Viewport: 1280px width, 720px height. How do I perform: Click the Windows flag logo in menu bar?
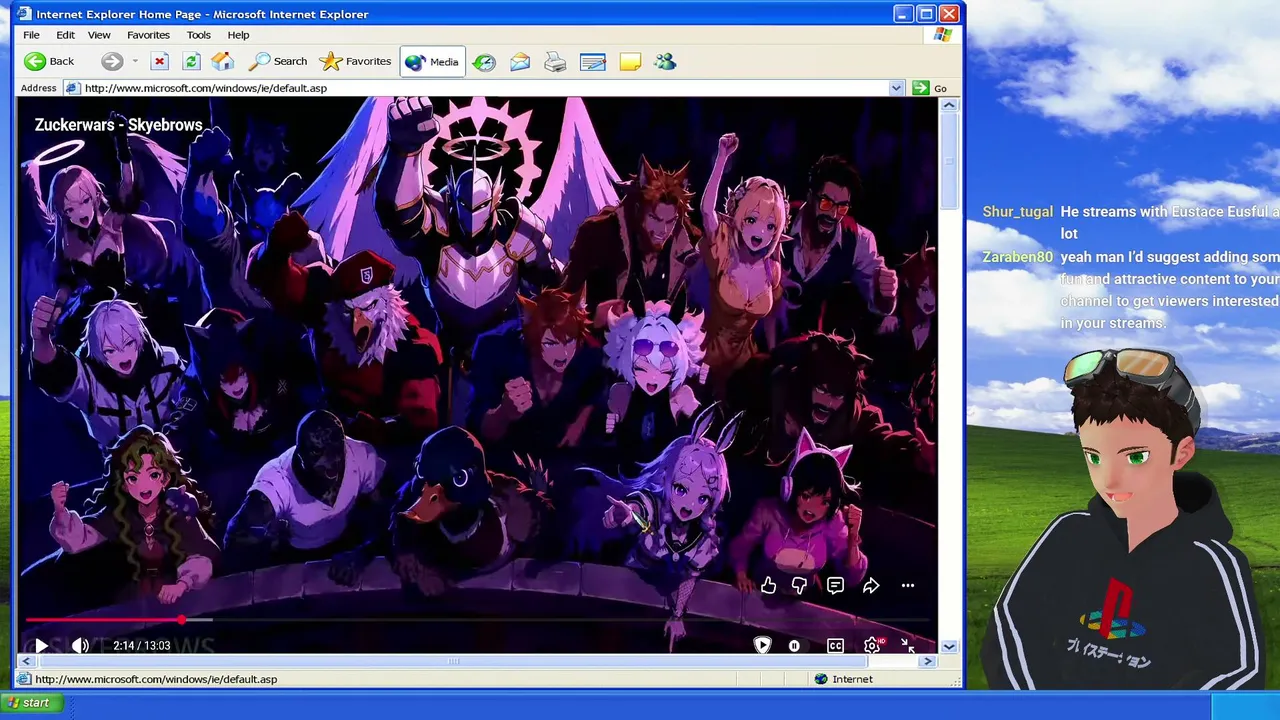coord(942,35)
